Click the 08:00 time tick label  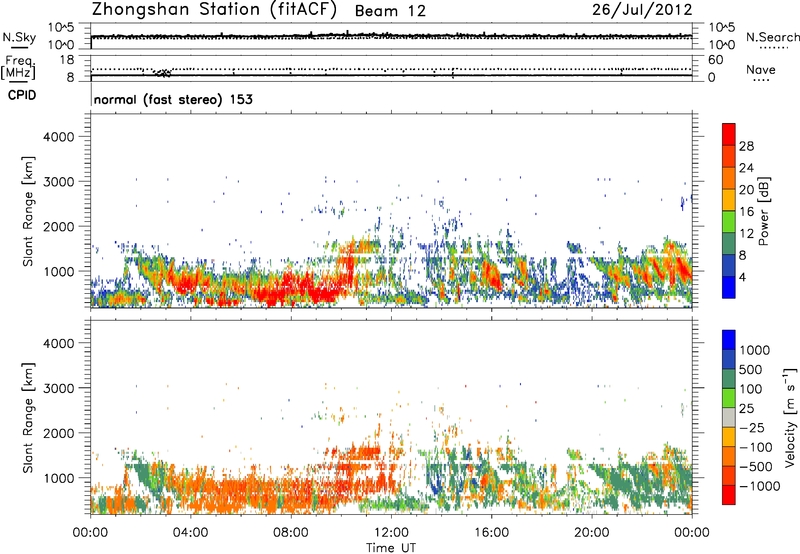point(290,533)
